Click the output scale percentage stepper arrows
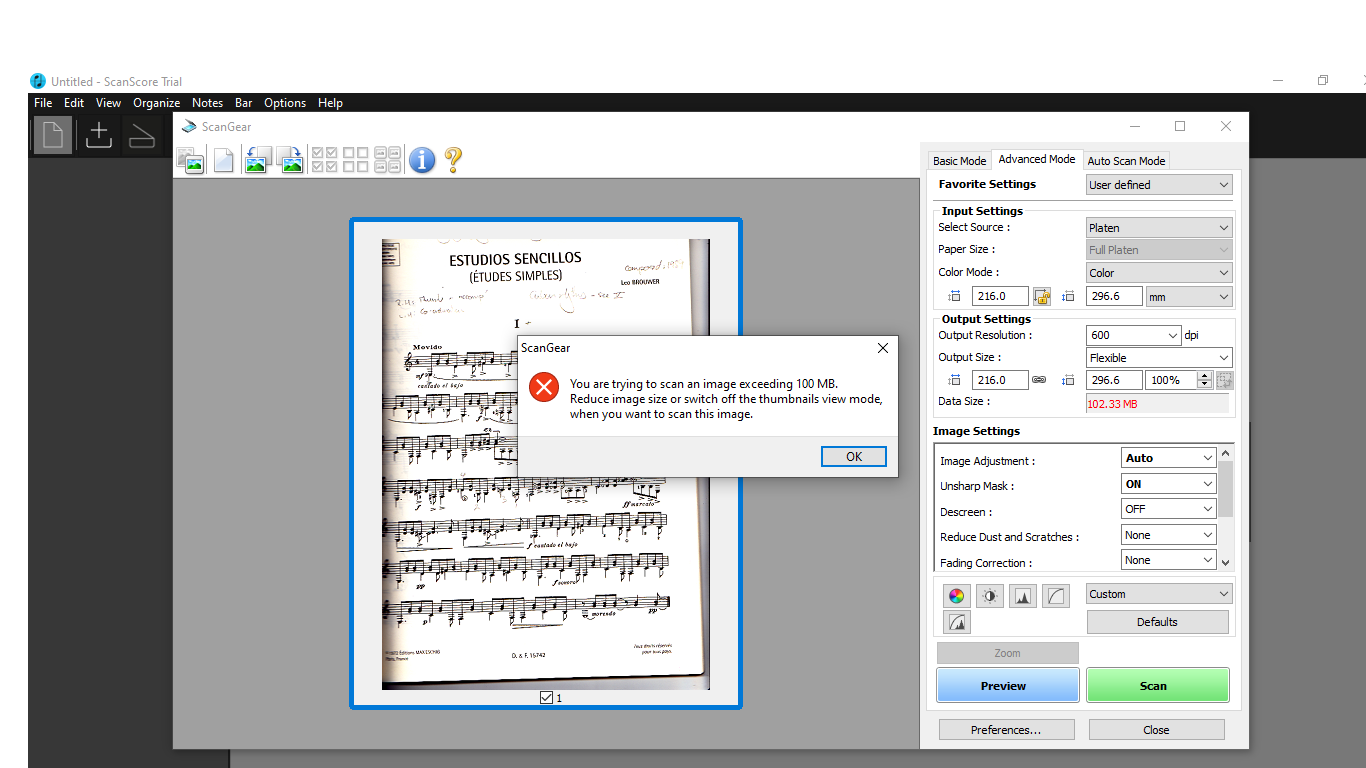The width and height of the screenshot is (1366, 768). tap(1204, 380)
